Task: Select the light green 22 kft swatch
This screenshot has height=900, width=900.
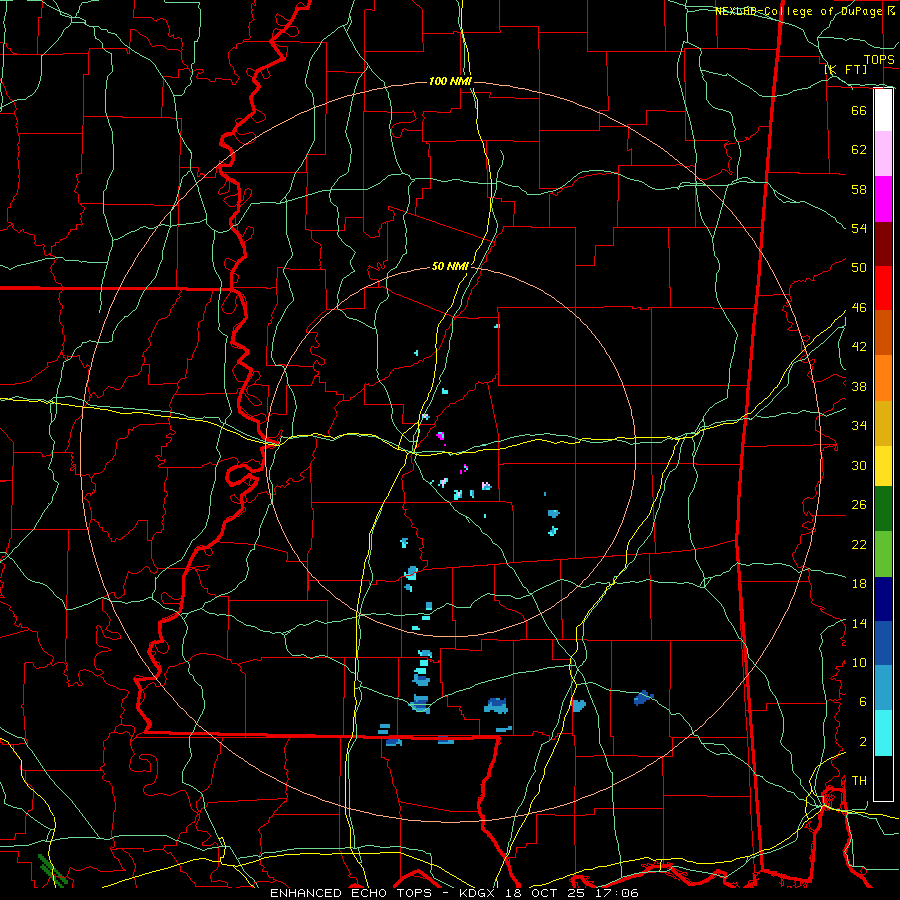Action: coord(883,554)
